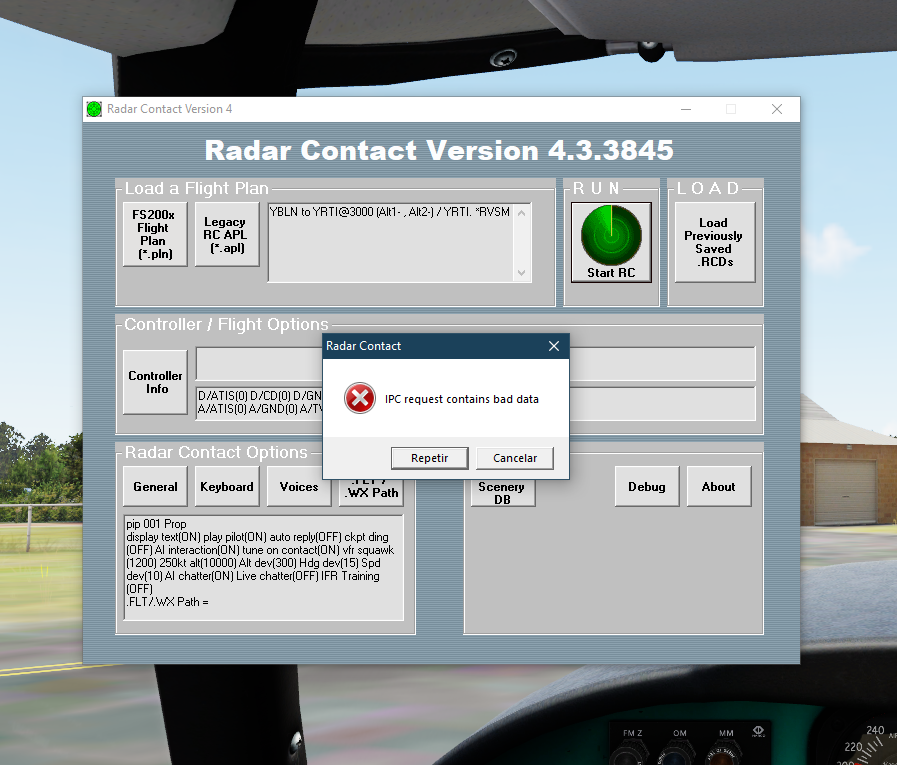This screenshot has width=897, height=765.
Task: Open Controller Info
Action: [154, 382]
